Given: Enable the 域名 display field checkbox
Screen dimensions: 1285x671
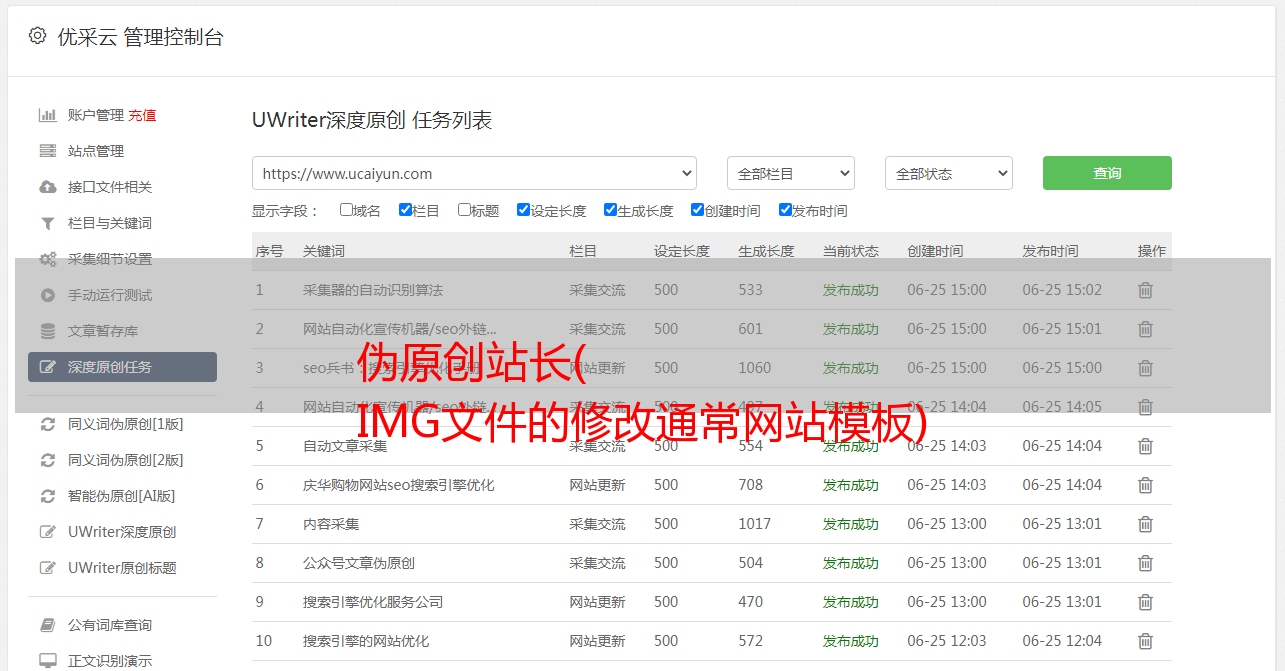Looking at the screenshot, I should point(346,210).
